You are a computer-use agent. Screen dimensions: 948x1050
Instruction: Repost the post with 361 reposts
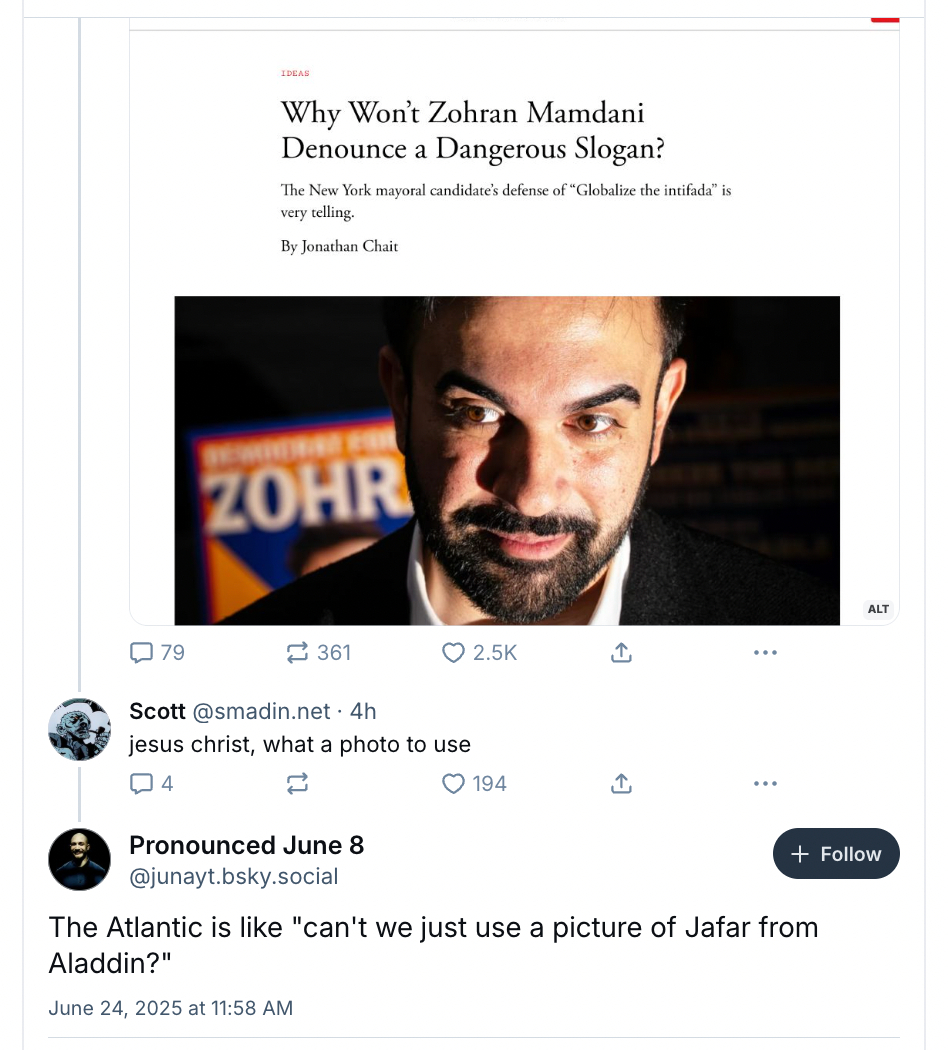click(x=297, y=653)
